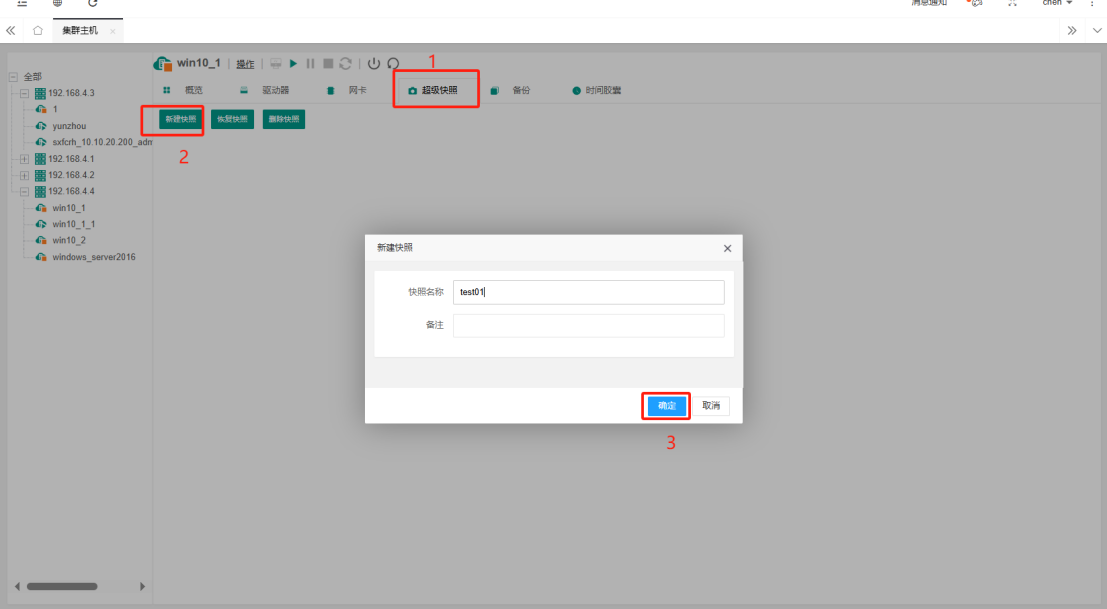Click the 快照名称 input field
This screenshot has width=1107, height=609.
click(588, 292)
